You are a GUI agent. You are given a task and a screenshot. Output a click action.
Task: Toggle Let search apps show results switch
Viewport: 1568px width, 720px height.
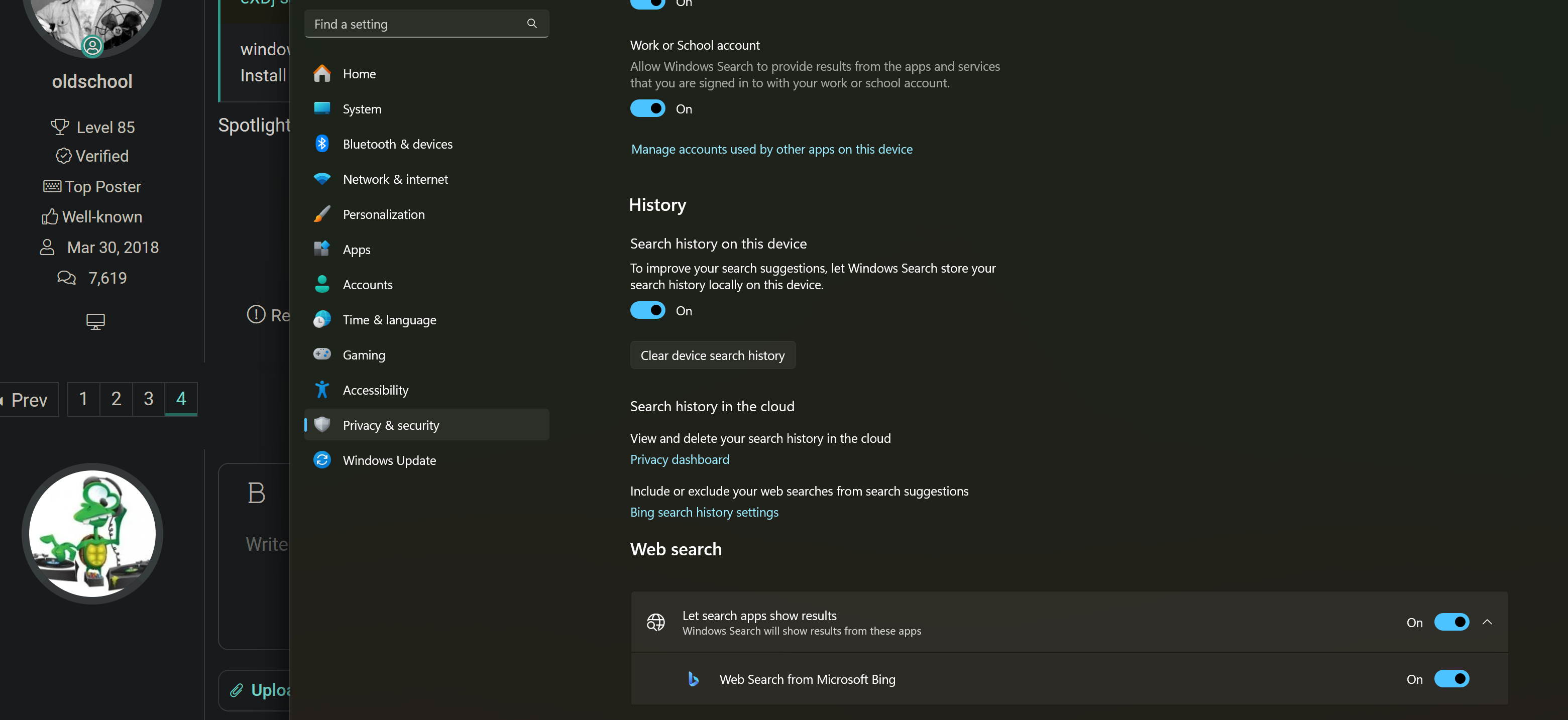pos(1452,622)
